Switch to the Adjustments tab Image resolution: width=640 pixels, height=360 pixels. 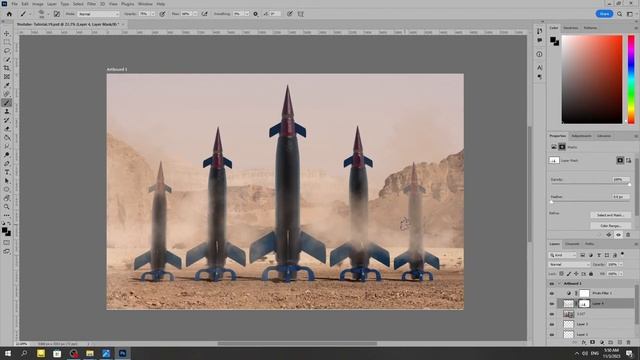coord(581,136)
